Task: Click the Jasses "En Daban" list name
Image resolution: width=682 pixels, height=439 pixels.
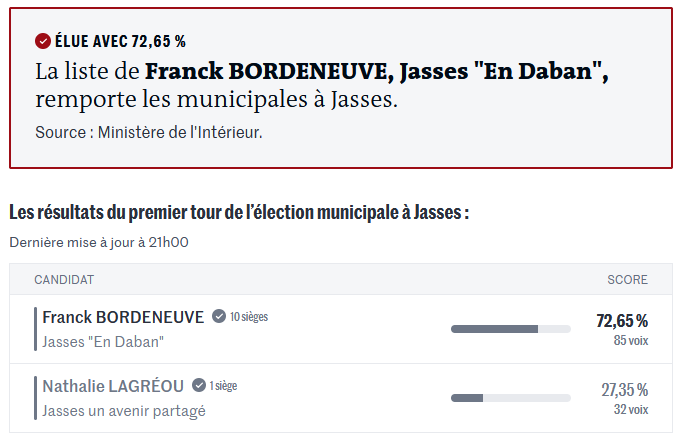Action: pos(103,342)
